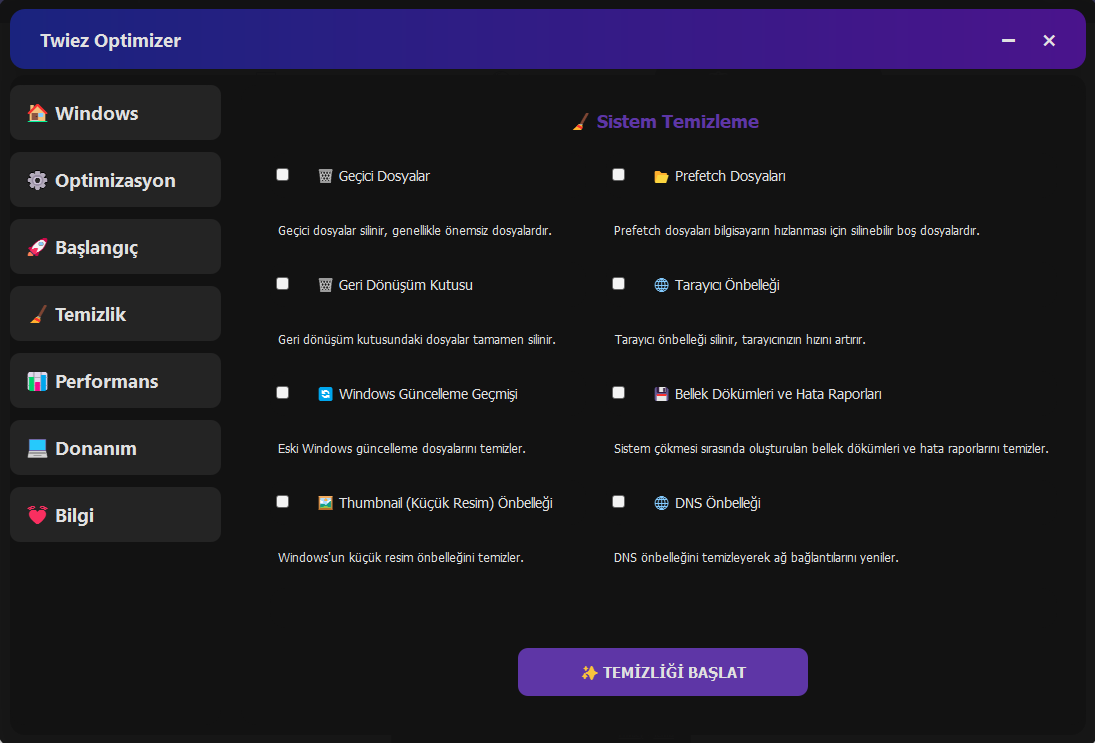The width and height of the screenshot is (1095, 743).
Task: Click description 'DNS önbelleğini temizleyerek ağ bağlantılarını yeniler.'
Action: point(756,557)
